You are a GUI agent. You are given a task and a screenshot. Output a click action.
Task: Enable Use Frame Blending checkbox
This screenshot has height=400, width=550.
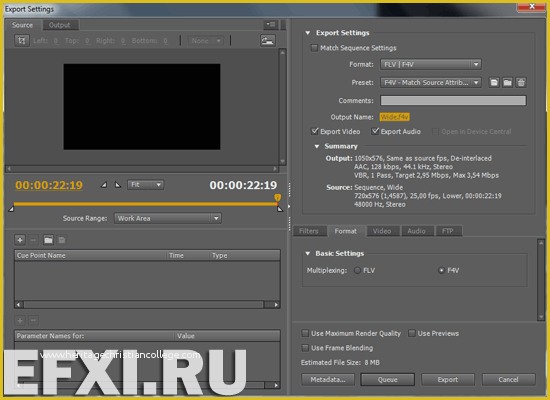click(305, 348)
